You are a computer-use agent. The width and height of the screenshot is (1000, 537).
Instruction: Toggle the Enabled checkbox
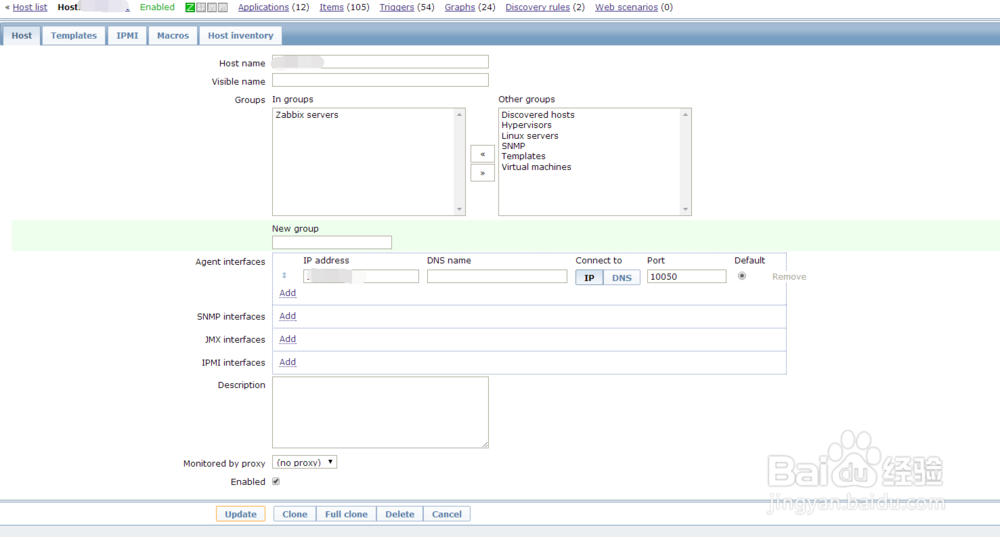click(276, 482)
